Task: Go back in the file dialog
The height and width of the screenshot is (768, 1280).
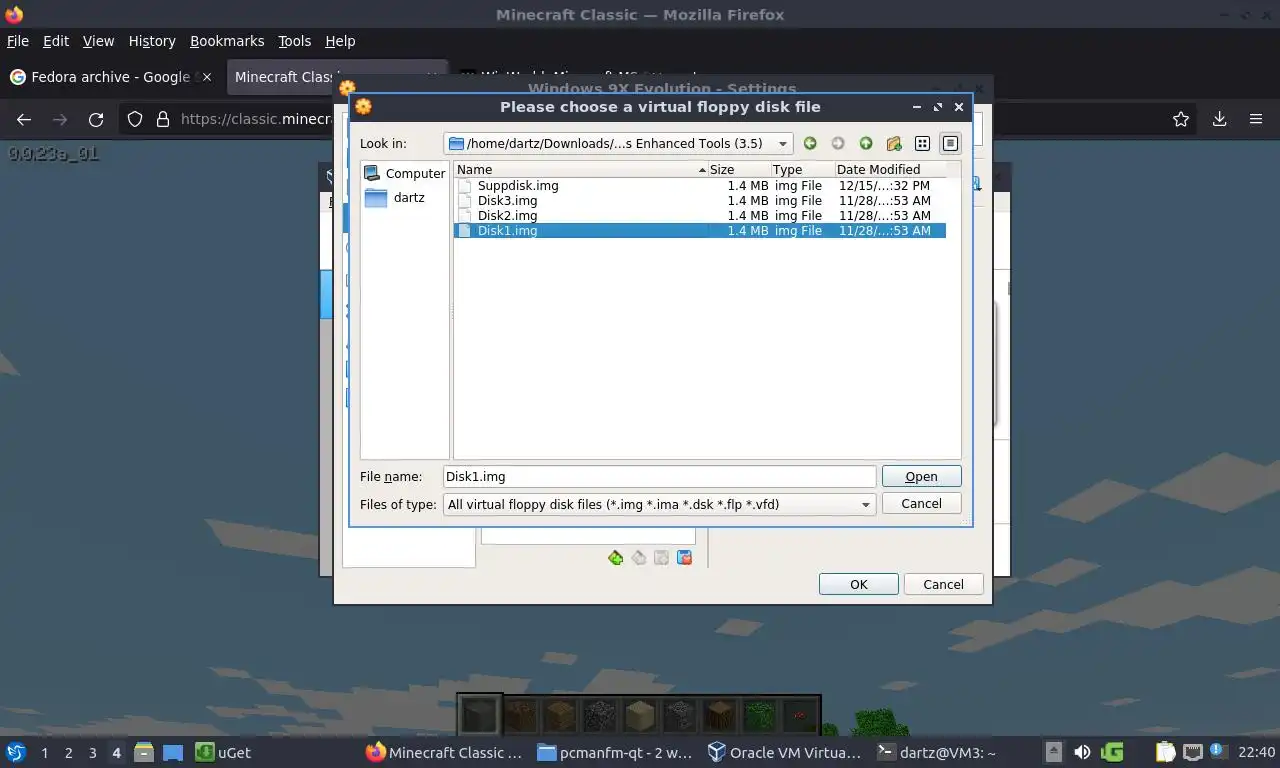Action: pos(810,143)
